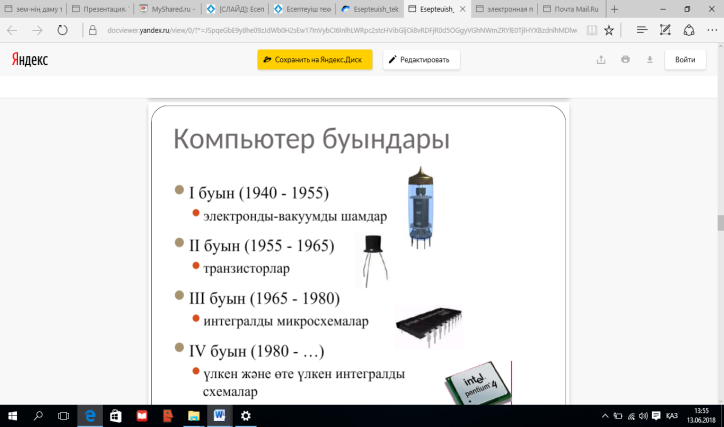
Task: Click the text интегралды микросхемалар
Action: (x=286, y=321)
